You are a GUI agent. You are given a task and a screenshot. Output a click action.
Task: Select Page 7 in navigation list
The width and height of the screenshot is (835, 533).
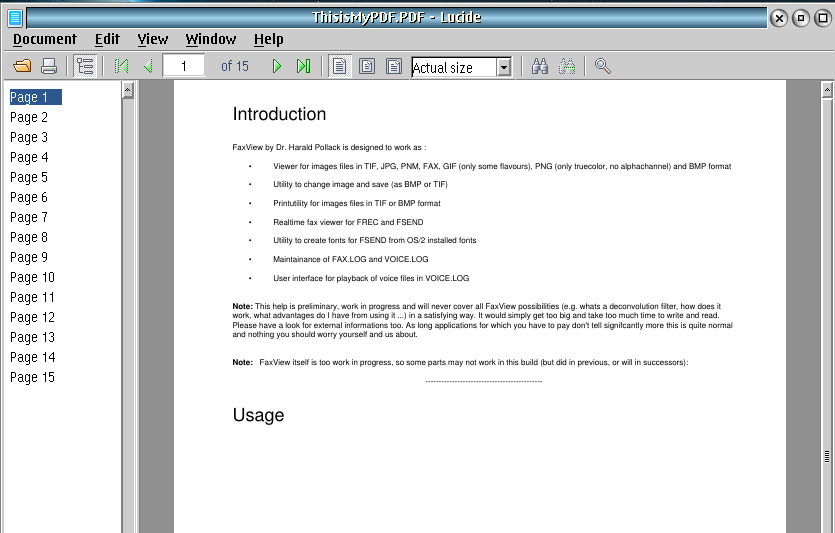point(29,217)
